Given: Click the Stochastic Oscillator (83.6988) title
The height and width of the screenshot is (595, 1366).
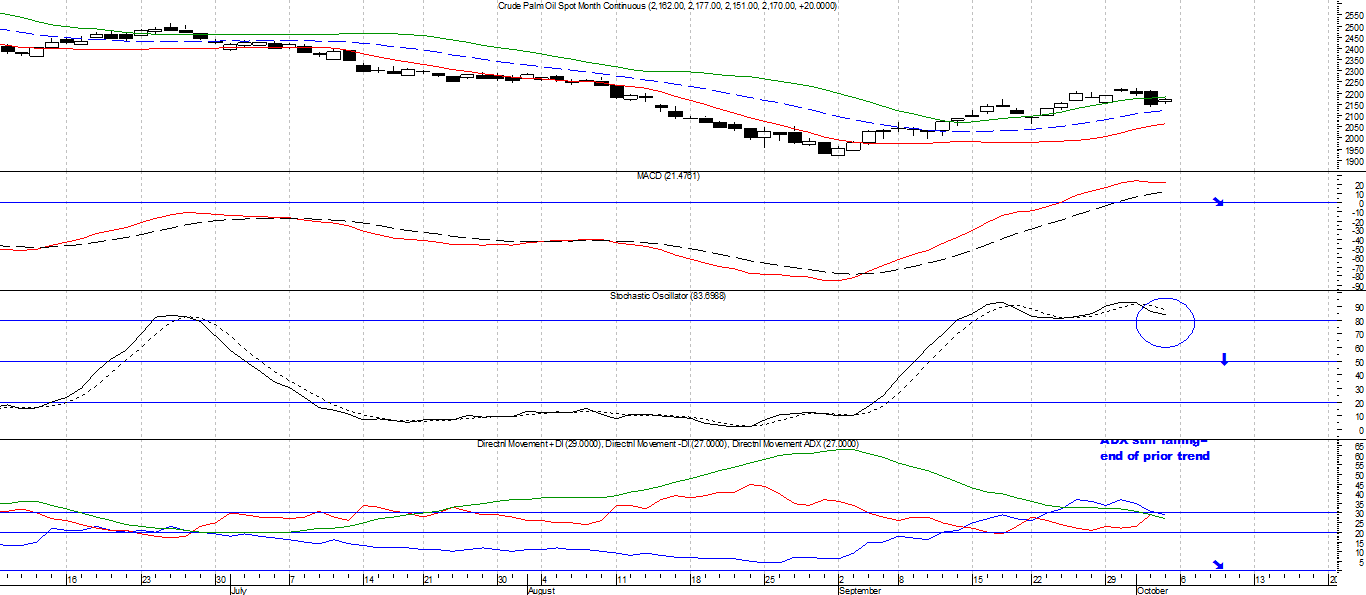Looking at the screenshot, I should 668,296.
